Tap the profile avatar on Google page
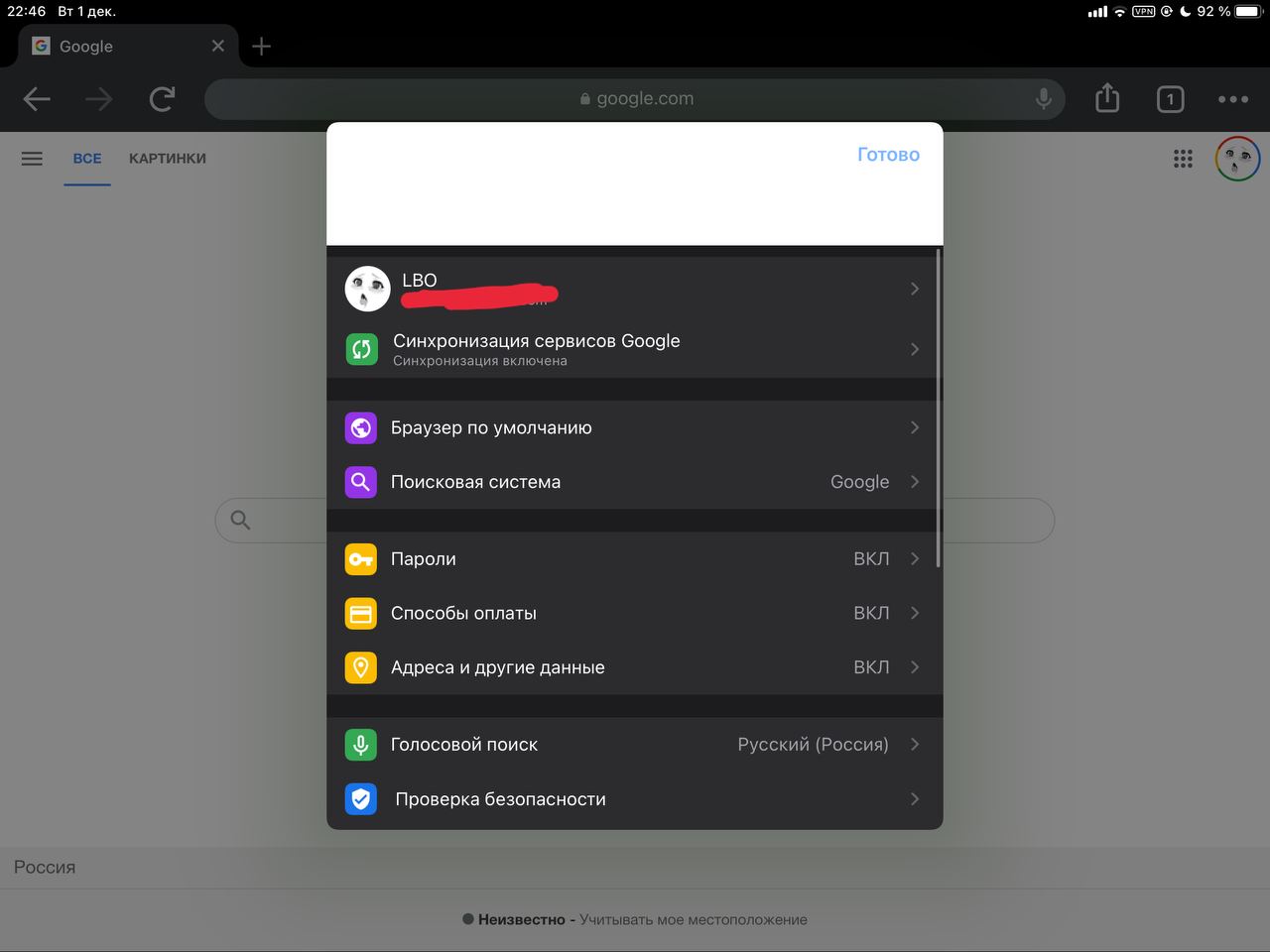1270x952 pixels. tap(1237, 159)
